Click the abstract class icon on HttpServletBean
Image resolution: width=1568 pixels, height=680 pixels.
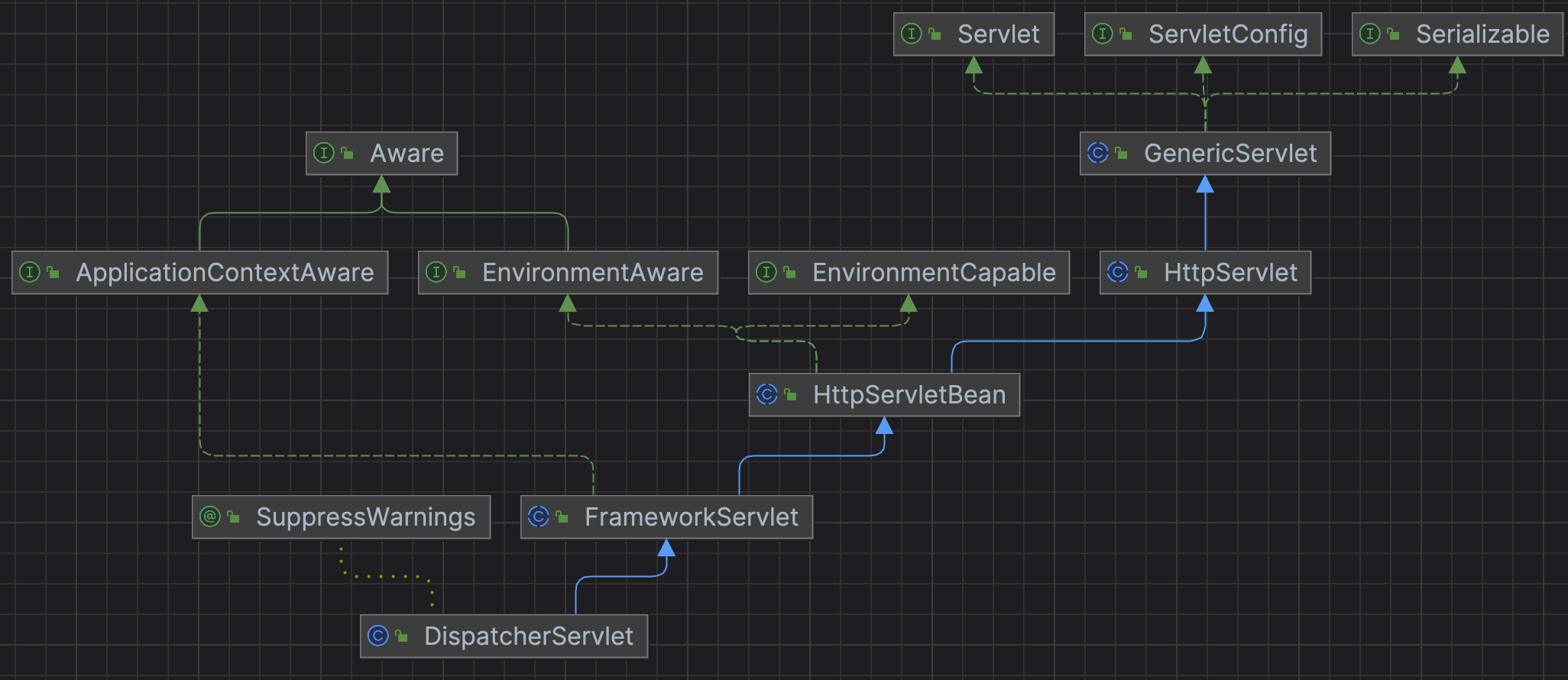click(767, 394)
